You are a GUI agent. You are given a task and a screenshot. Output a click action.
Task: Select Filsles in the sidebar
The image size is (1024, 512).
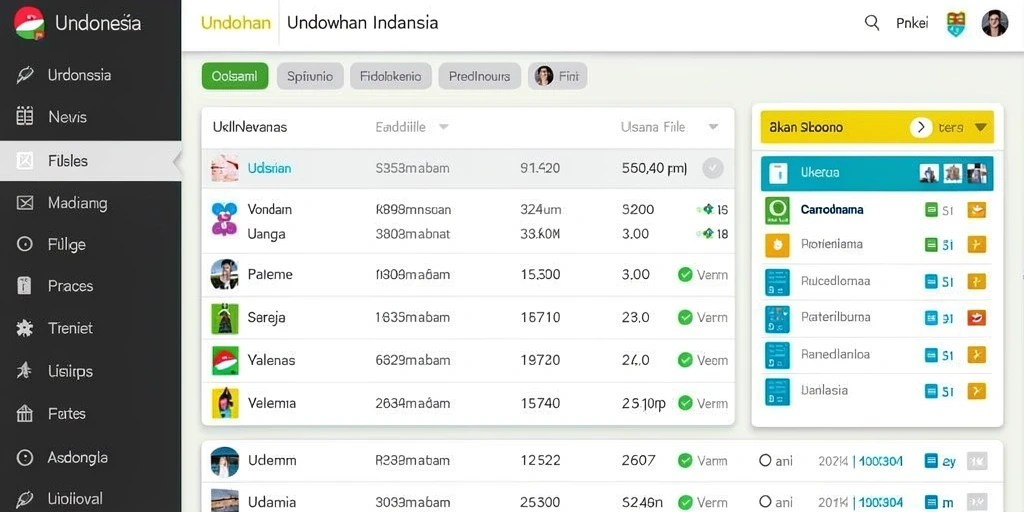point(90,161)
